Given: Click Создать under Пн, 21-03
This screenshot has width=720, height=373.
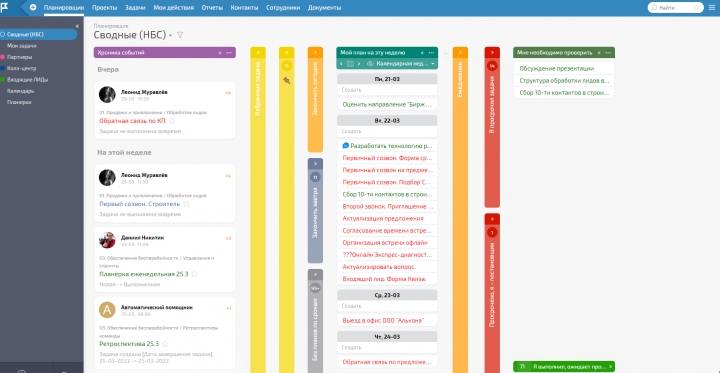Looking at the screenshot, I should [387, 90].
